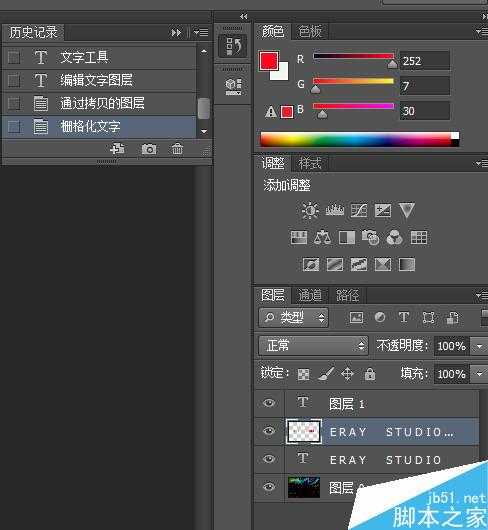Screen dimensions: 488x530
Task: Click the red foreground color swatch
Action: point(269,60)
